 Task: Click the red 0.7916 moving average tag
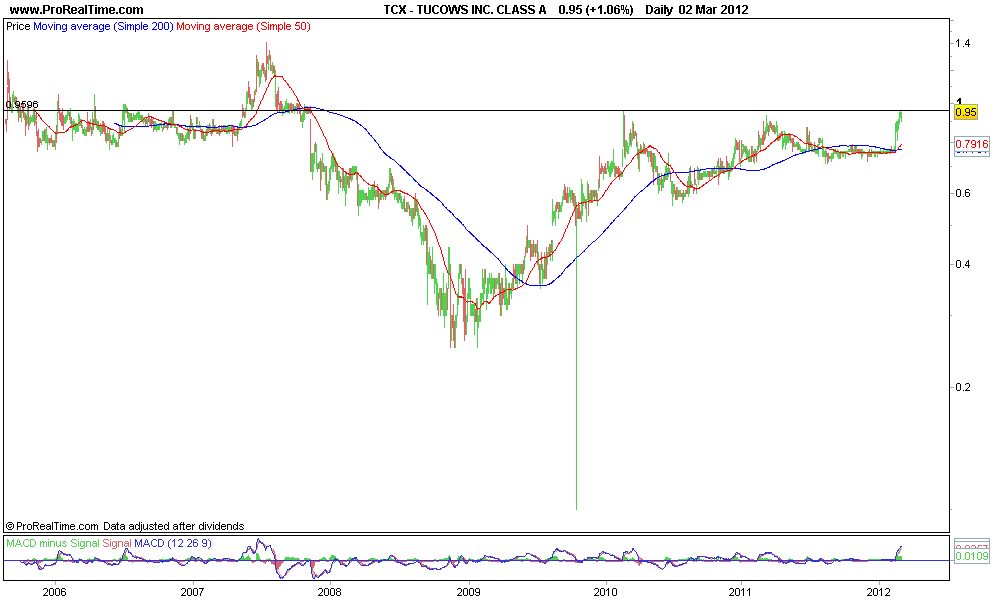coord(971,144)
